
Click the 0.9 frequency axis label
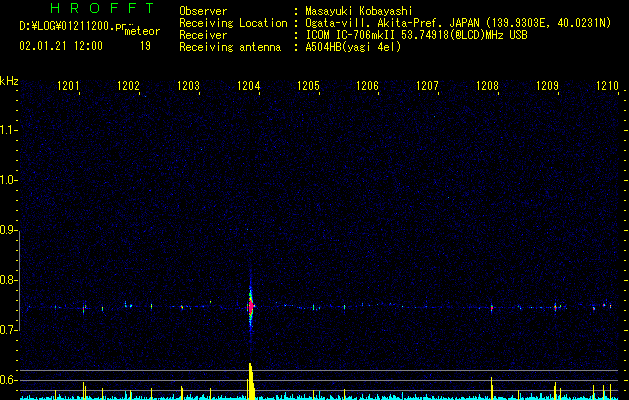click(x=9, y=230)
